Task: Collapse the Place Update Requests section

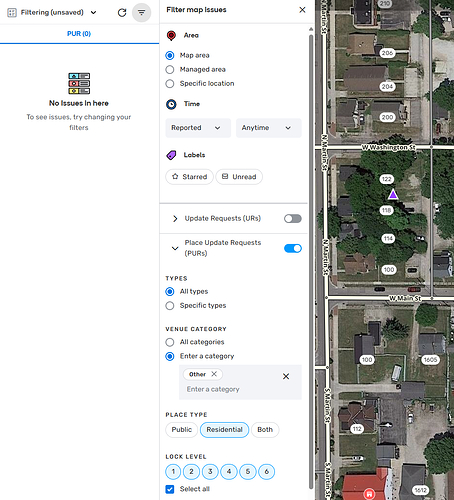Action: pos(175,248)
